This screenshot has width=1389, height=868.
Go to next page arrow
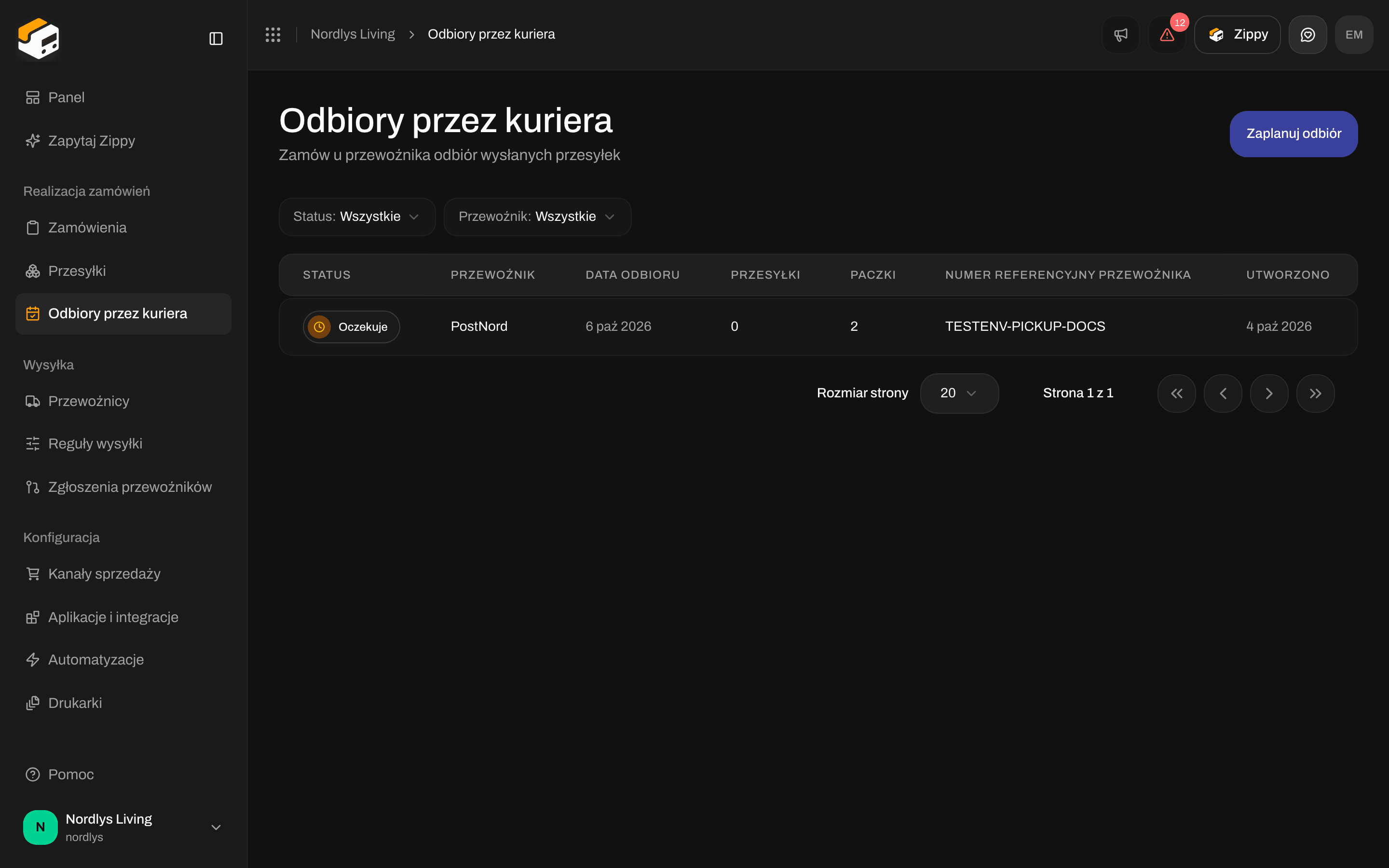pos(1269,393)
